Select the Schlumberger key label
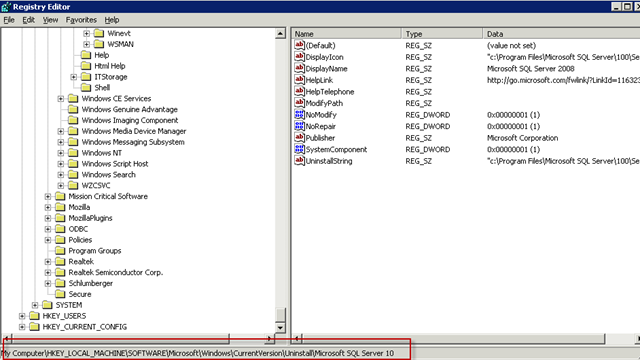 click(91, 283)
